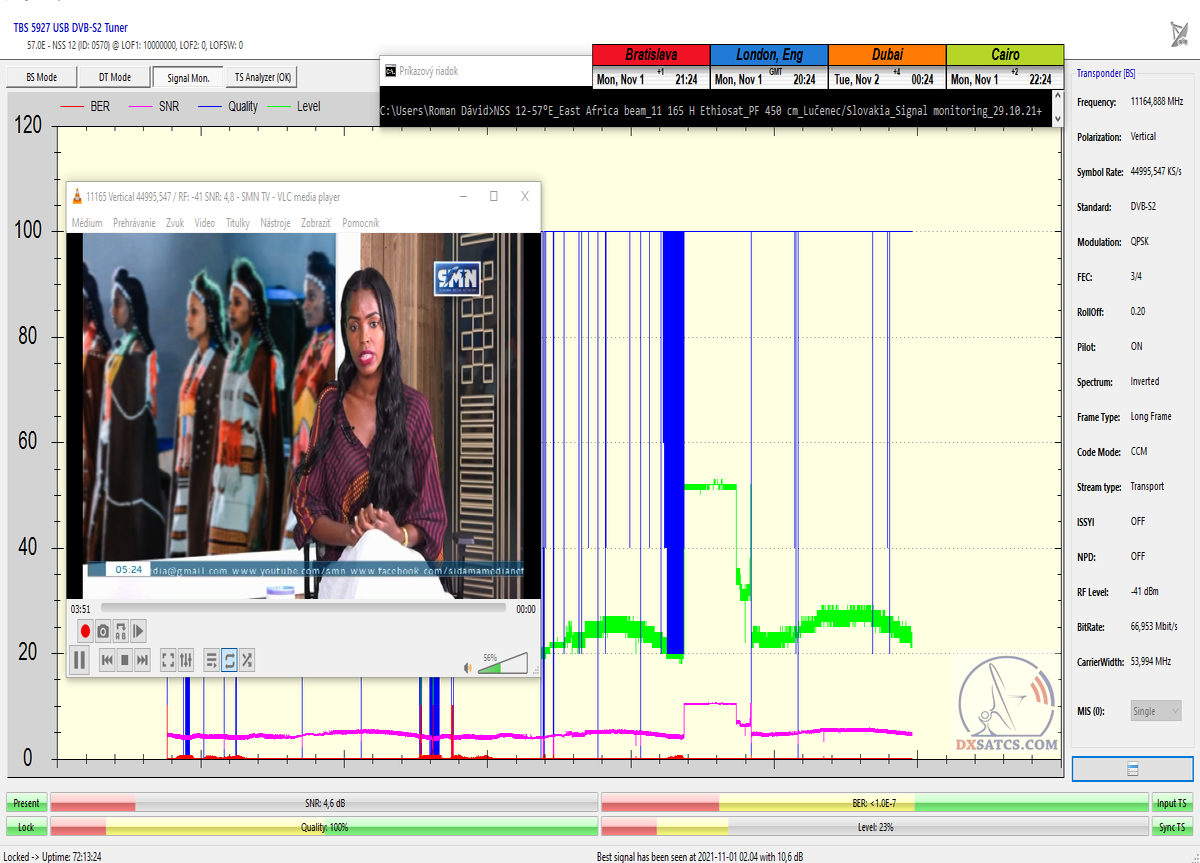
Task: Click the VLC playback seek bar
Action: 303,608
